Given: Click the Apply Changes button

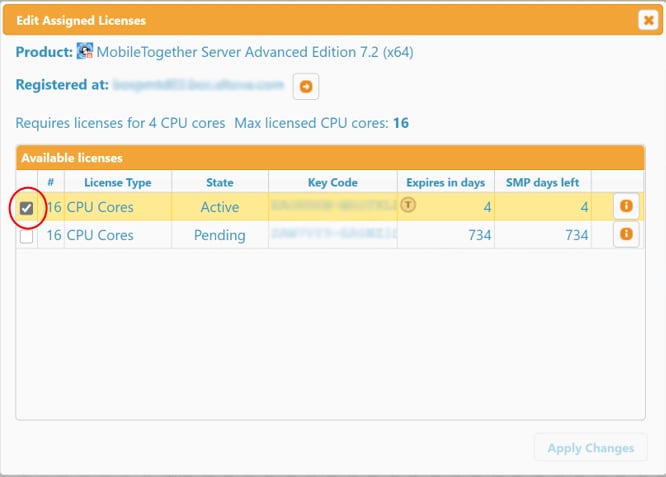Looking at the screenshot, I should coord(590,448).
